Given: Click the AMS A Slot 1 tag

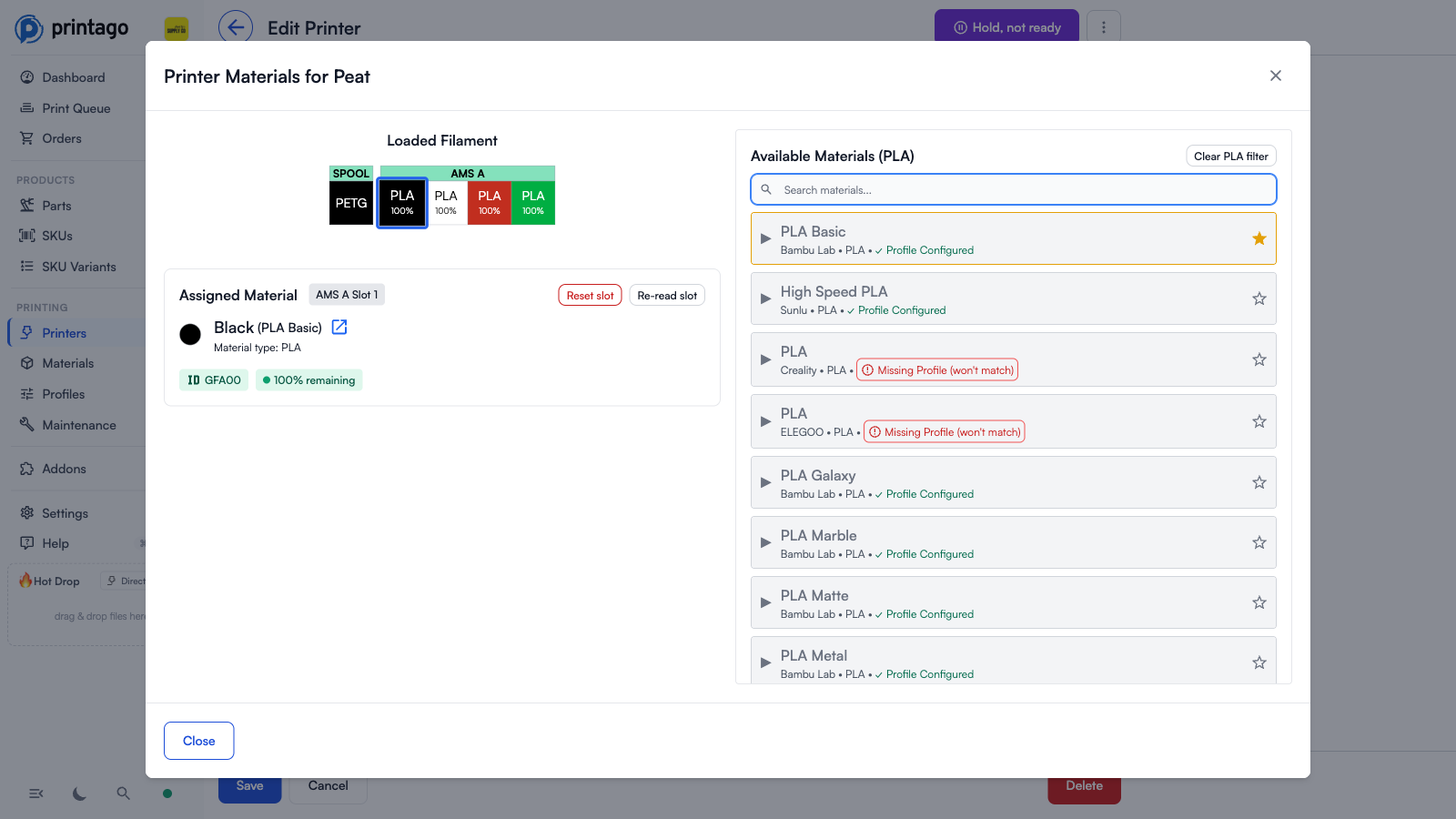Looking at the screenshot, I should 347,295.
